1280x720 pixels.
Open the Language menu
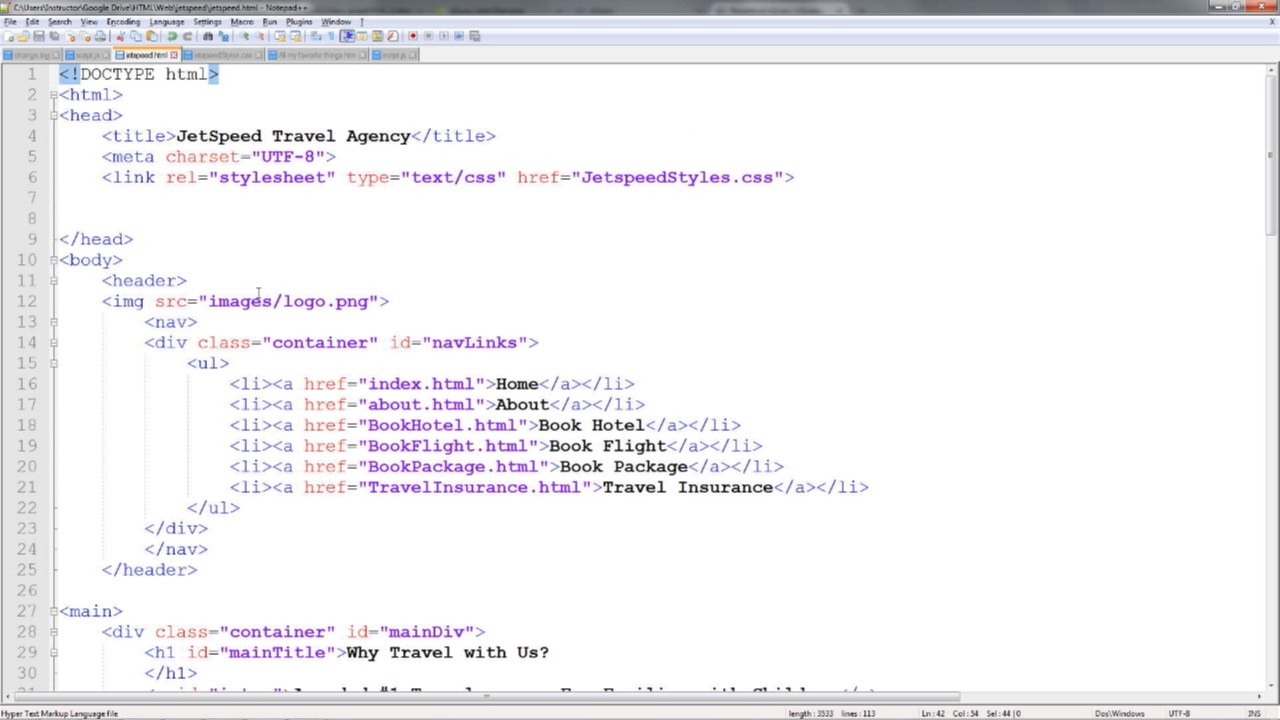pyautogui.click(x=167, y=21)
